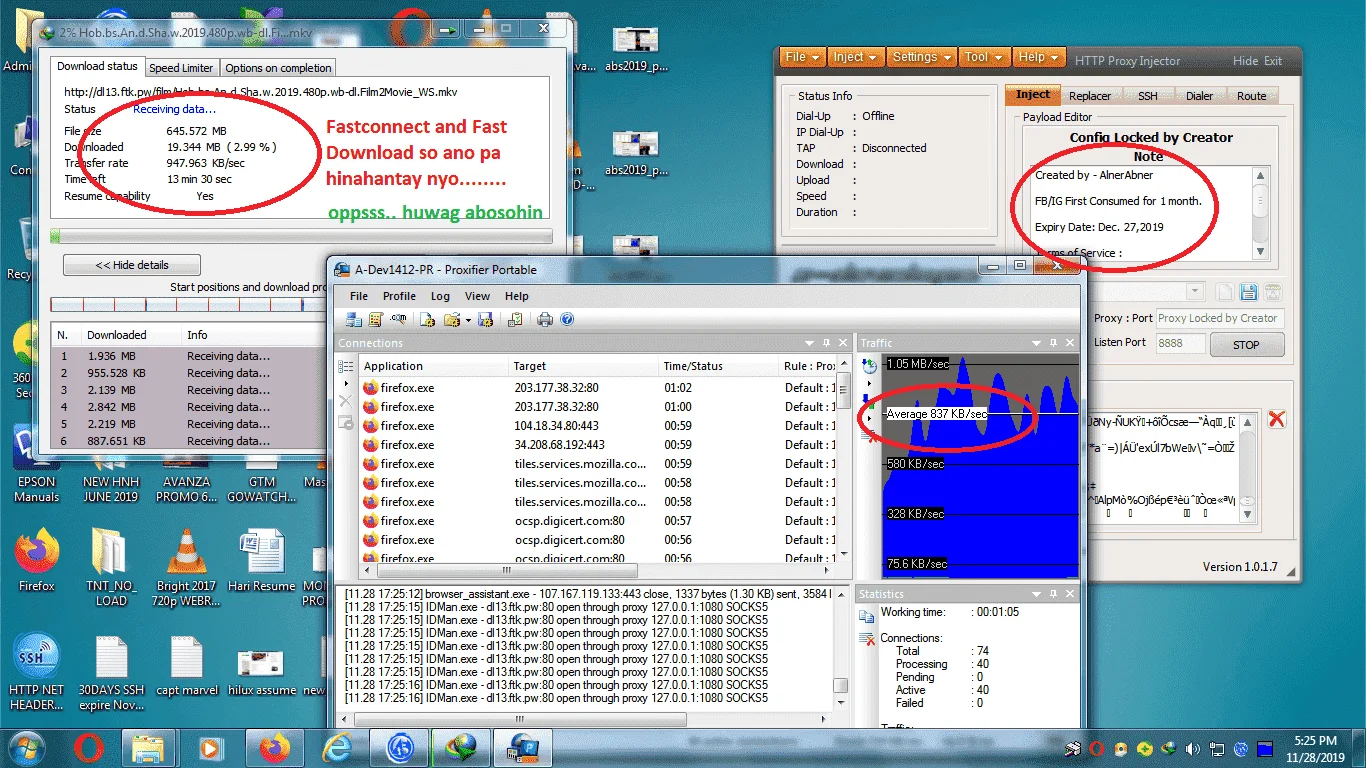Pin the Statistics pane
1366x768 pixels.
[1053, 593]
